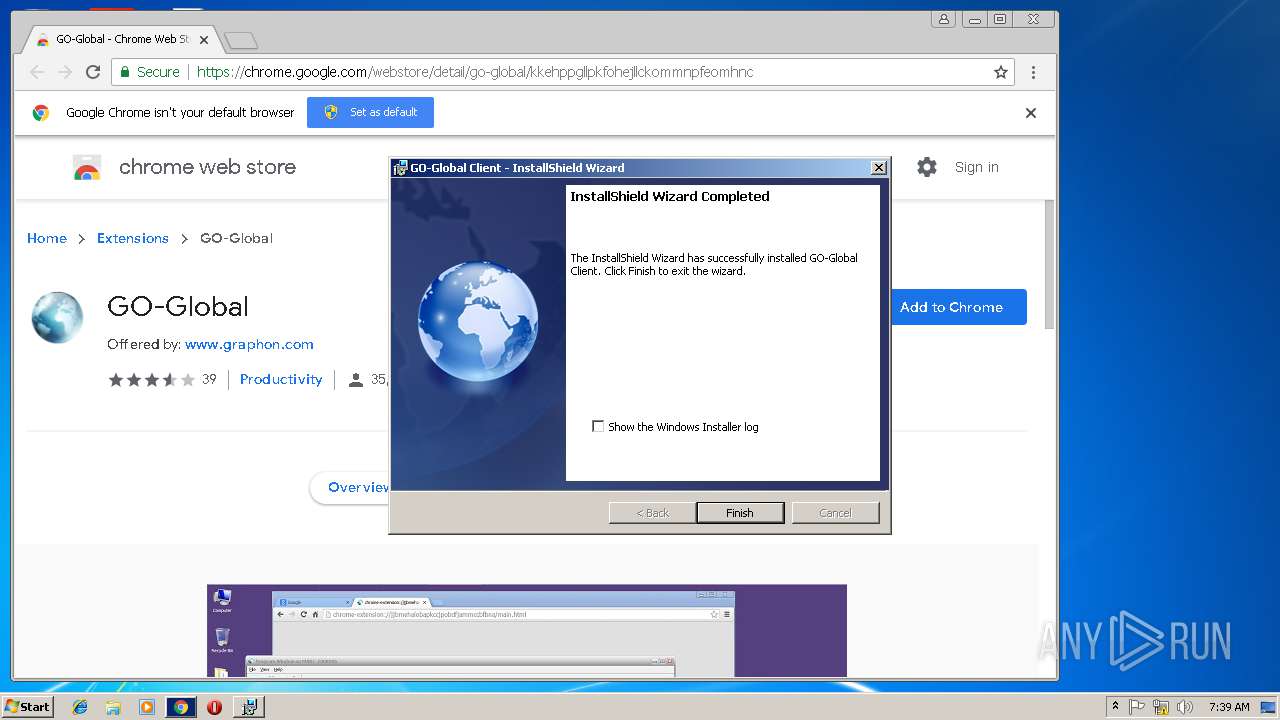The height and width of the screenshot is (720, 1280).
Task: Open Internet Explorer from taskbar
Action: pyautogui.click(x=80, y=707)
